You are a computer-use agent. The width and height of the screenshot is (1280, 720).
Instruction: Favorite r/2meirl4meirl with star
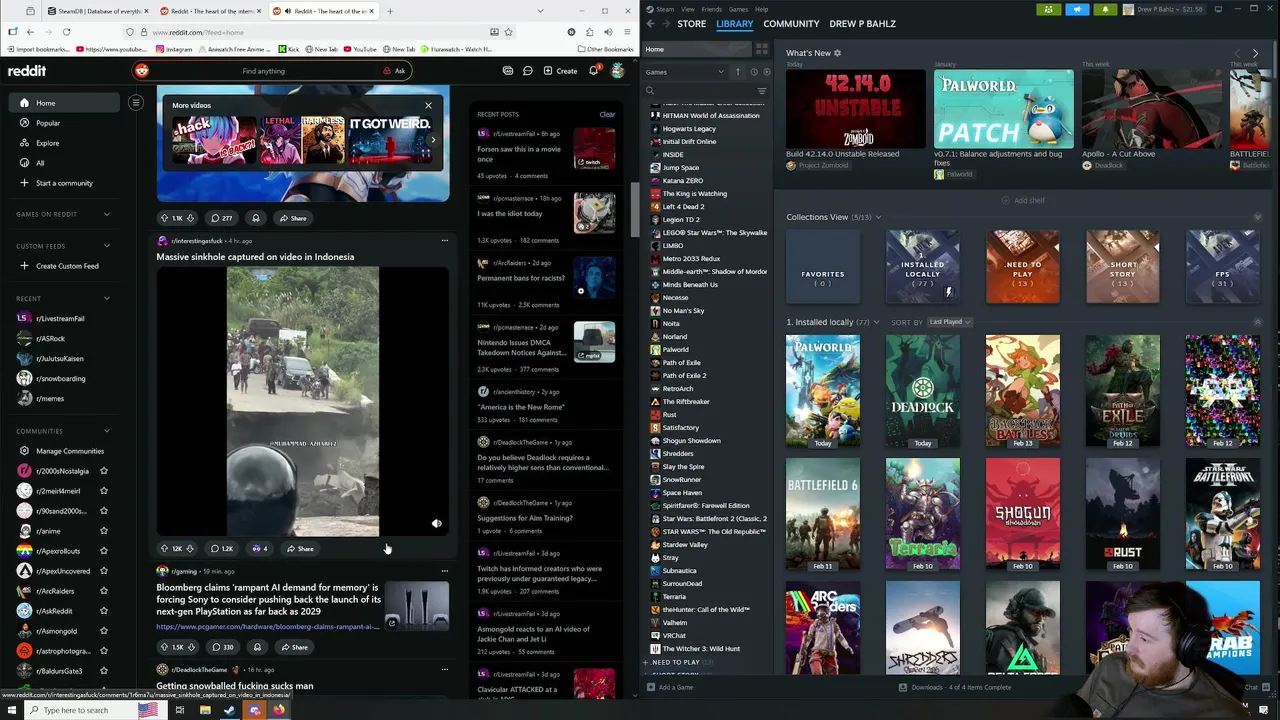click(x=103, y=491)
